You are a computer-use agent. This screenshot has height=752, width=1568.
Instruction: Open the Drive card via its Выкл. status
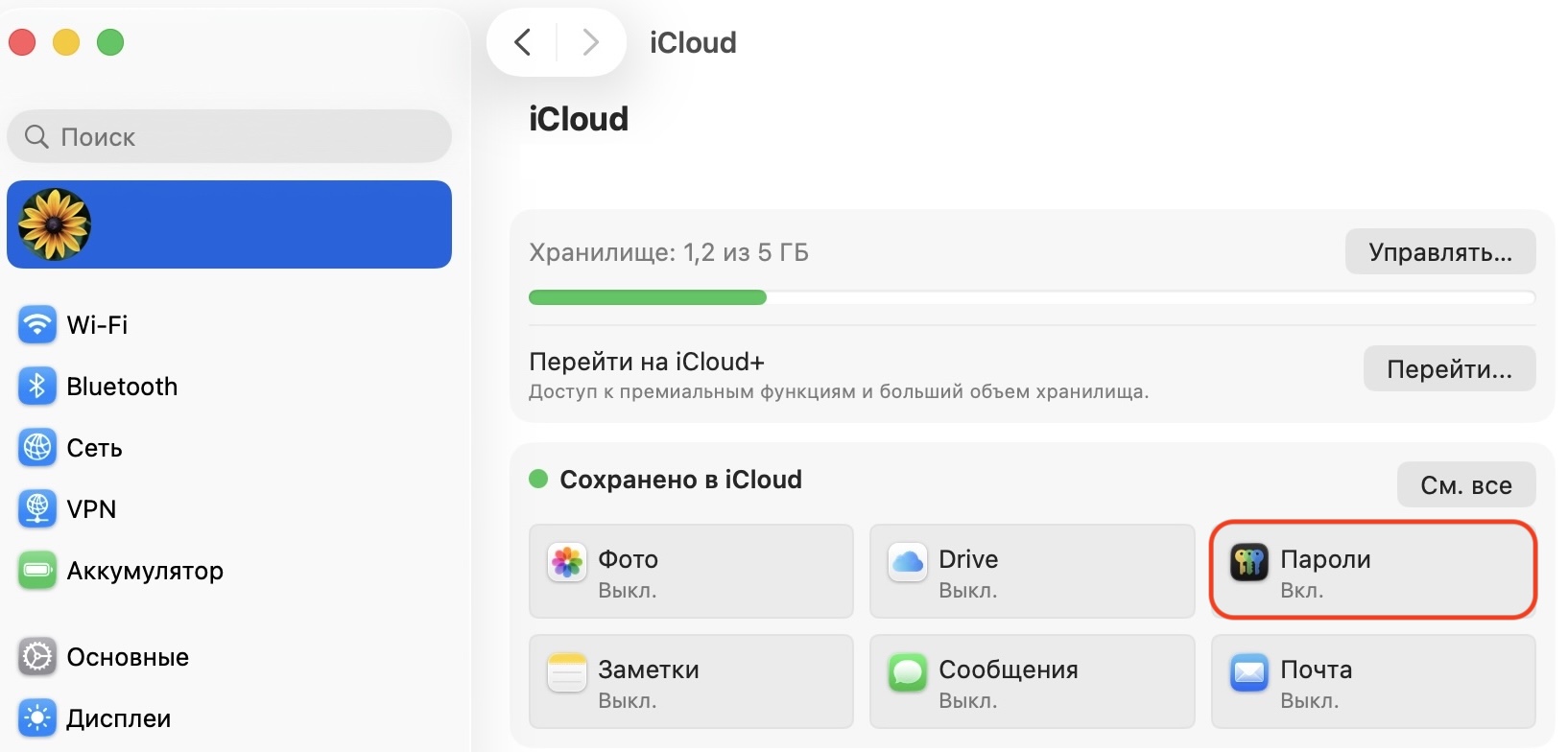click(968, 591)
